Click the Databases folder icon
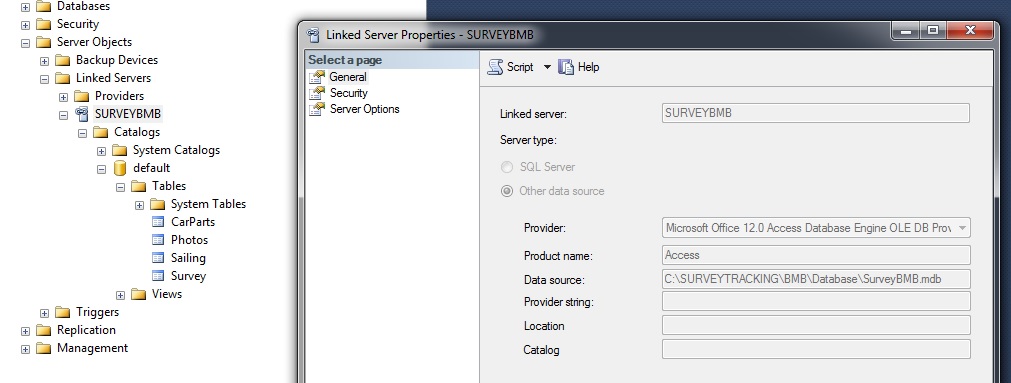 point(43,6)
